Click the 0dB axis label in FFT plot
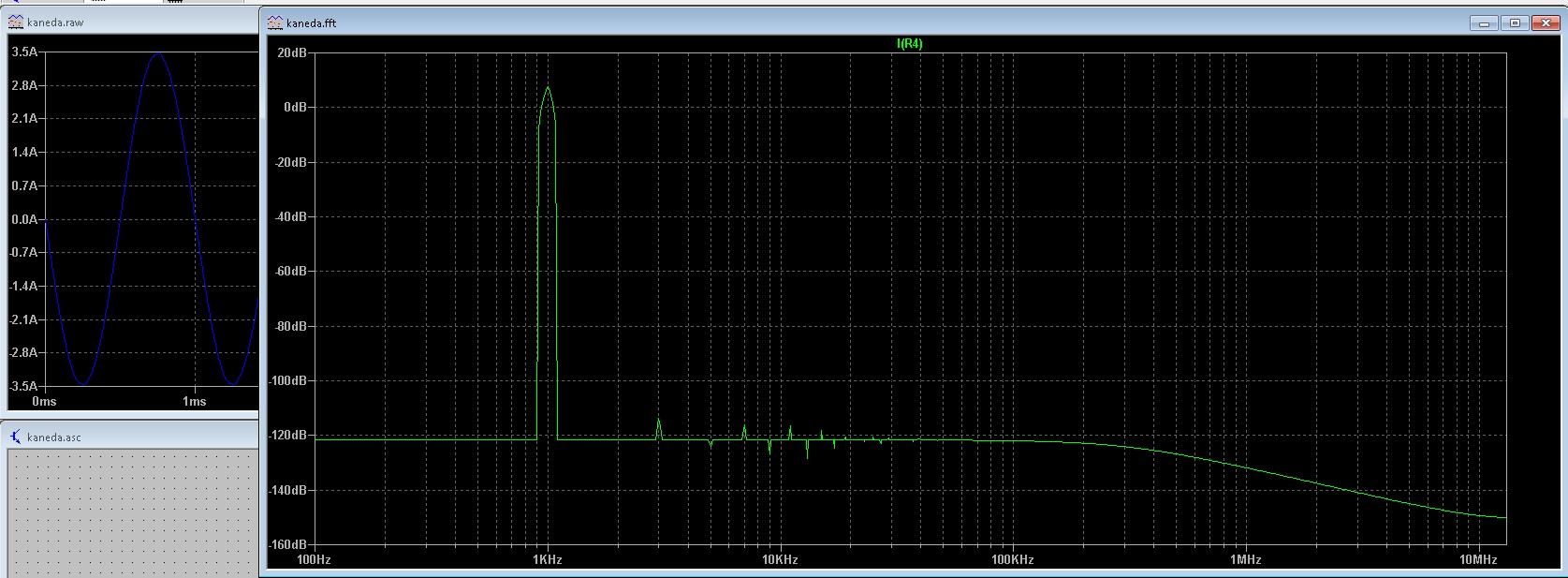1568x578 pixels. (x=295, y=108)
